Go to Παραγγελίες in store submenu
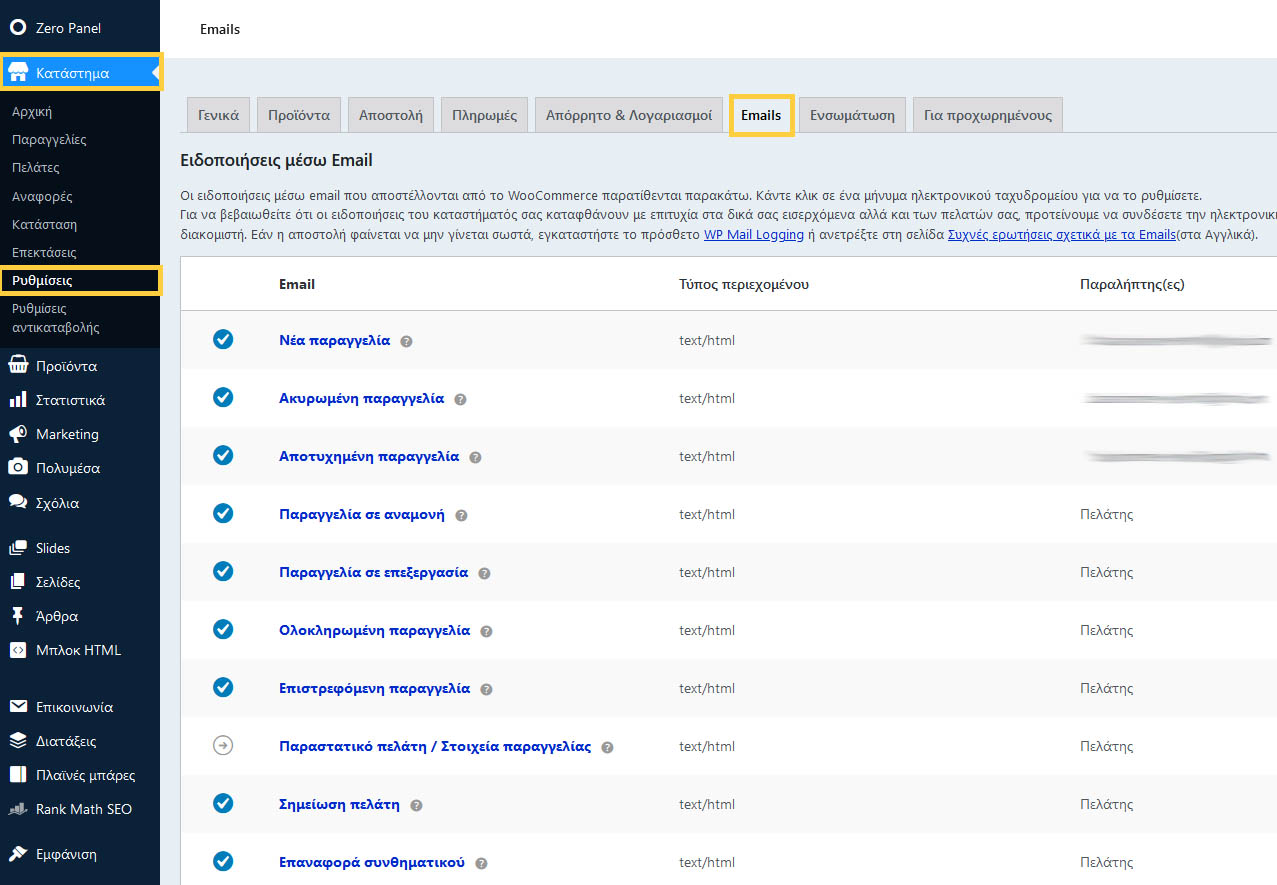 click(x=49, y=140)
